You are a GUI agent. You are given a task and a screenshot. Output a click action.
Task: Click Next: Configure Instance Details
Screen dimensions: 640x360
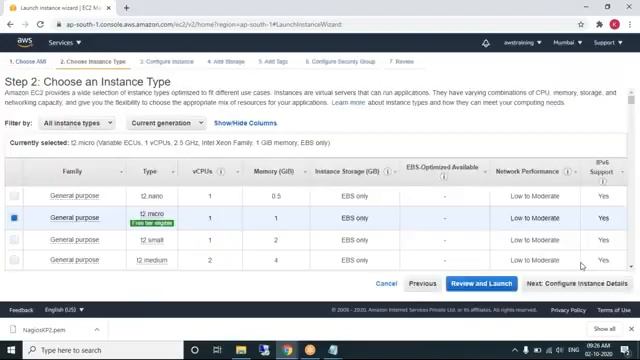(x=577, y=284)
